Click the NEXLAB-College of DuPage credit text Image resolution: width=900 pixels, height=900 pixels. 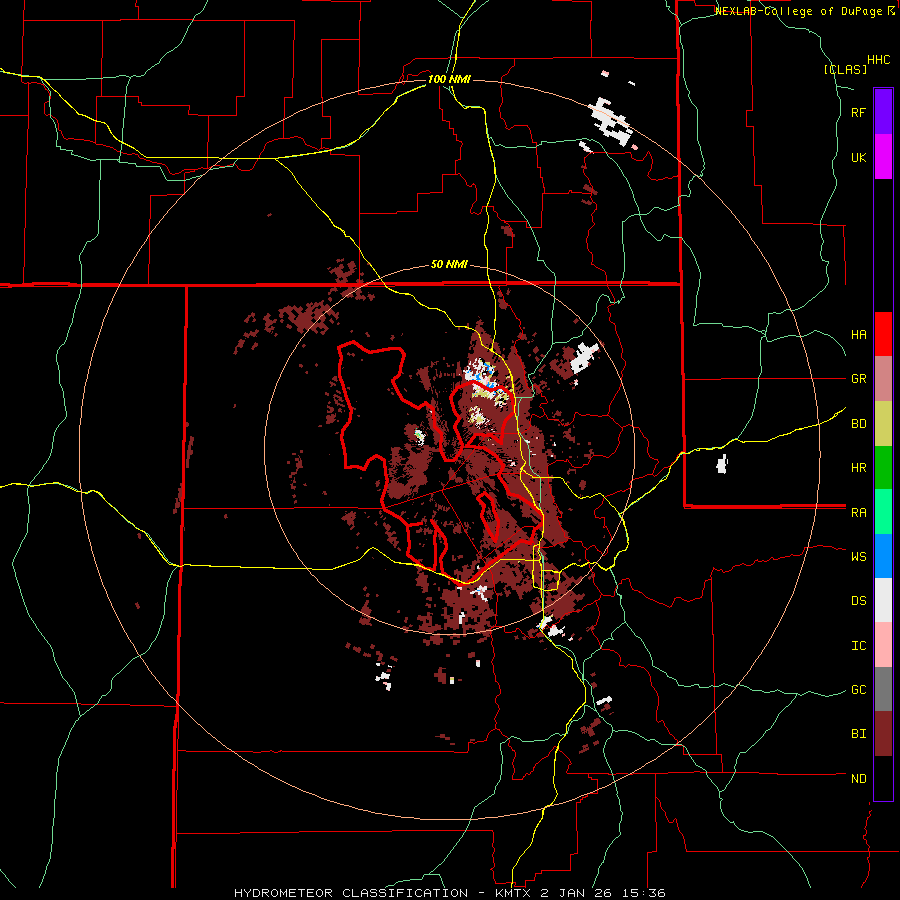[x=800, y=11]
